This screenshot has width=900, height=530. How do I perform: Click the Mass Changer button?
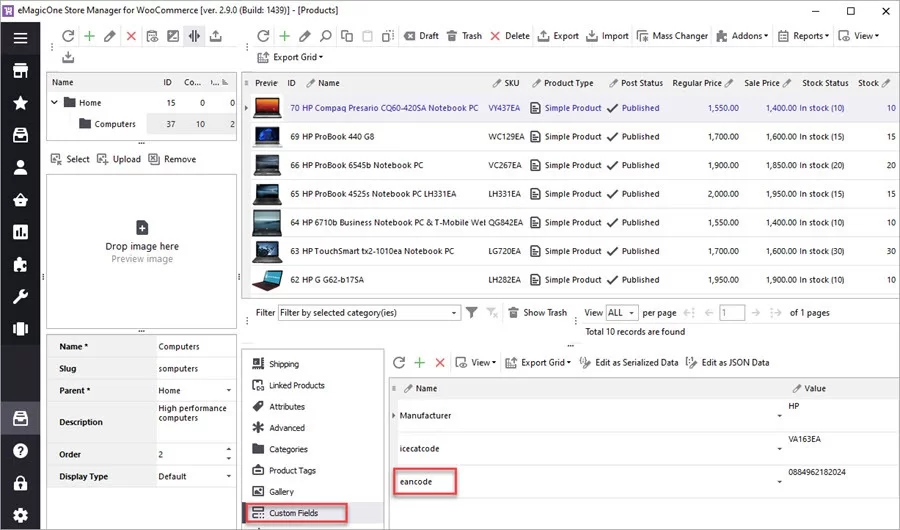(671, 36)
